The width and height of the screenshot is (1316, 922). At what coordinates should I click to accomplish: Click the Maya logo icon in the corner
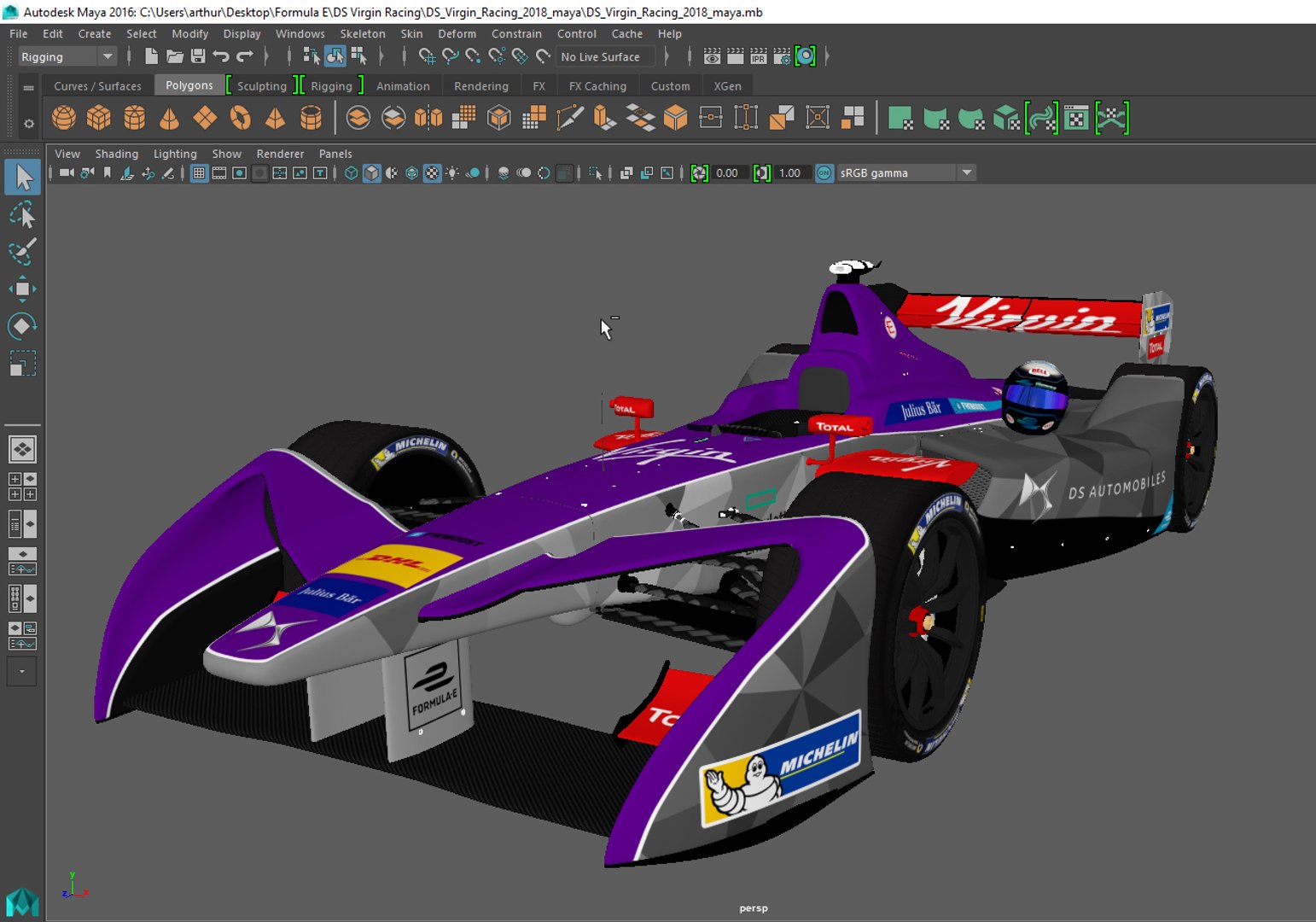coord(22,902)
